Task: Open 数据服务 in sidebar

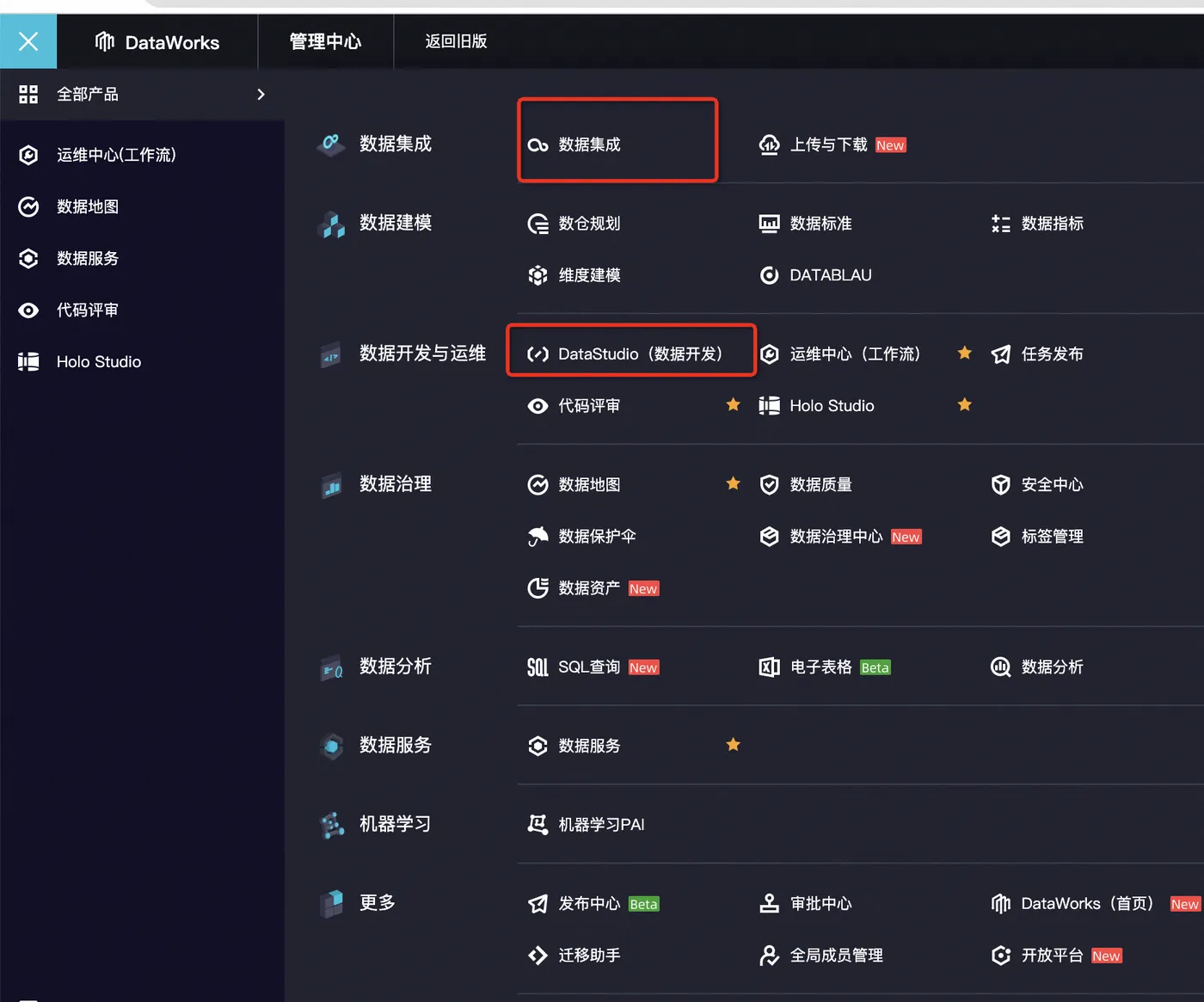Action: tap(88, 258)
